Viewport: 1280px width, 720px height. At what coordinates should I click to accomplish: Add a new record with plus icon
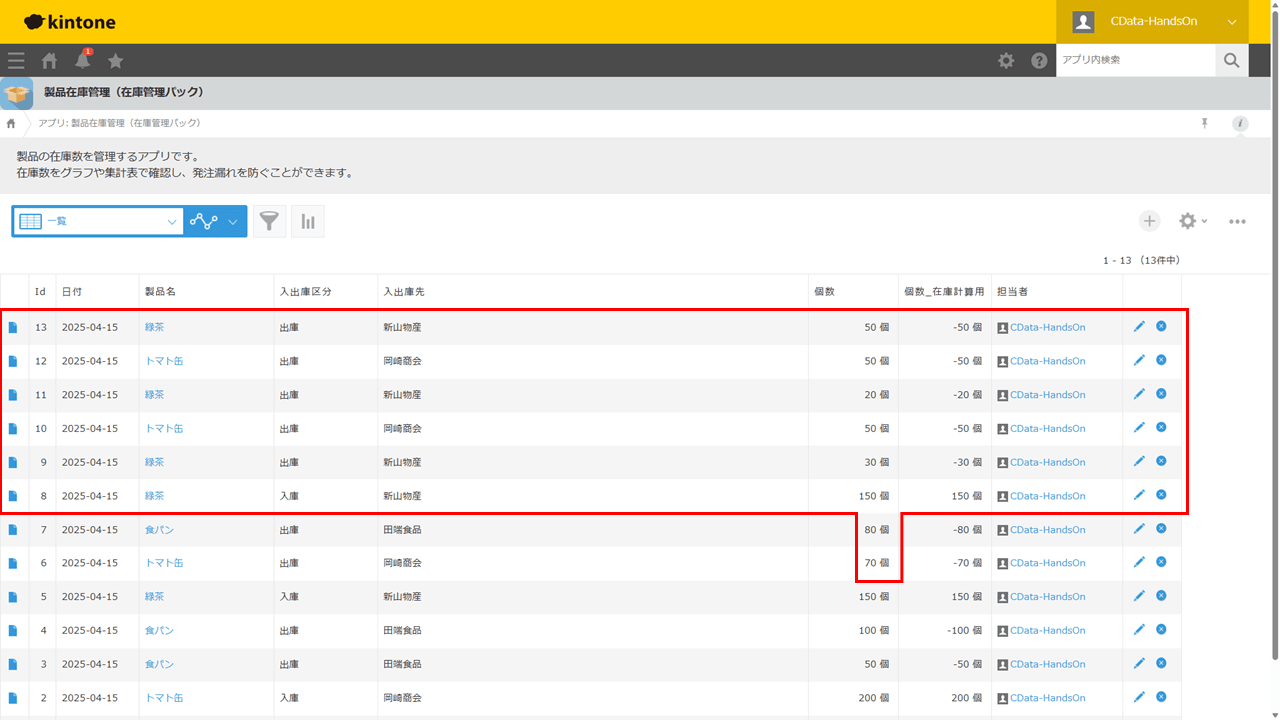click(1150, 221)
